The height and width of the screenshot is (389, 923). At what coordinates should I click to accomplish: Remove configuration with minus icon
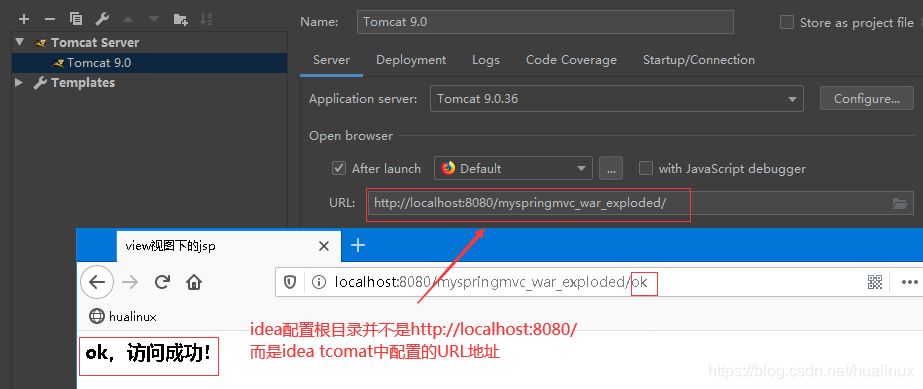tap(50, 19)
